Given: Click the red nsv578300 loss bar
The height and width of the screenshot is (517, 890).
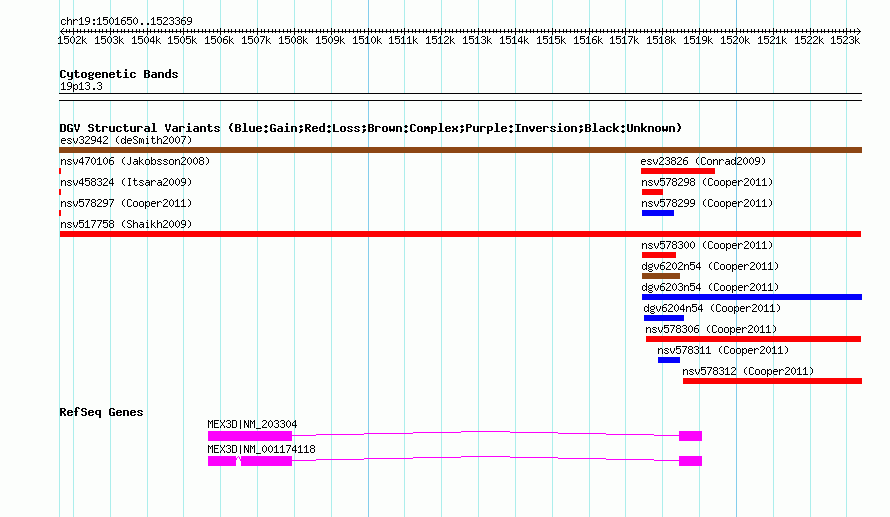Looking at the screenshot, I should [x=659, y=255].
